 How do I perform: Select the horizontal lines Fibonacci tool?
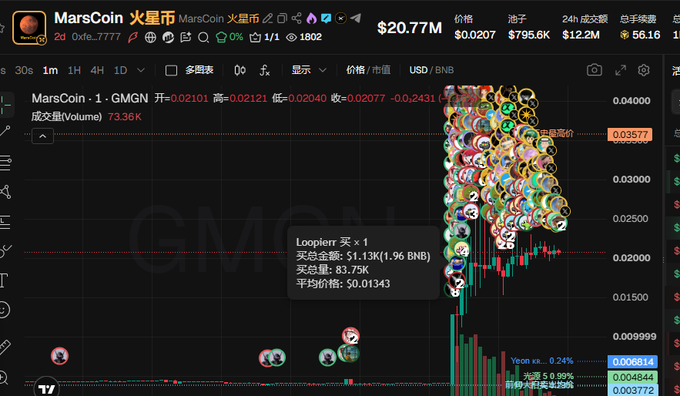pyautogui.click(x=5, y=163)
